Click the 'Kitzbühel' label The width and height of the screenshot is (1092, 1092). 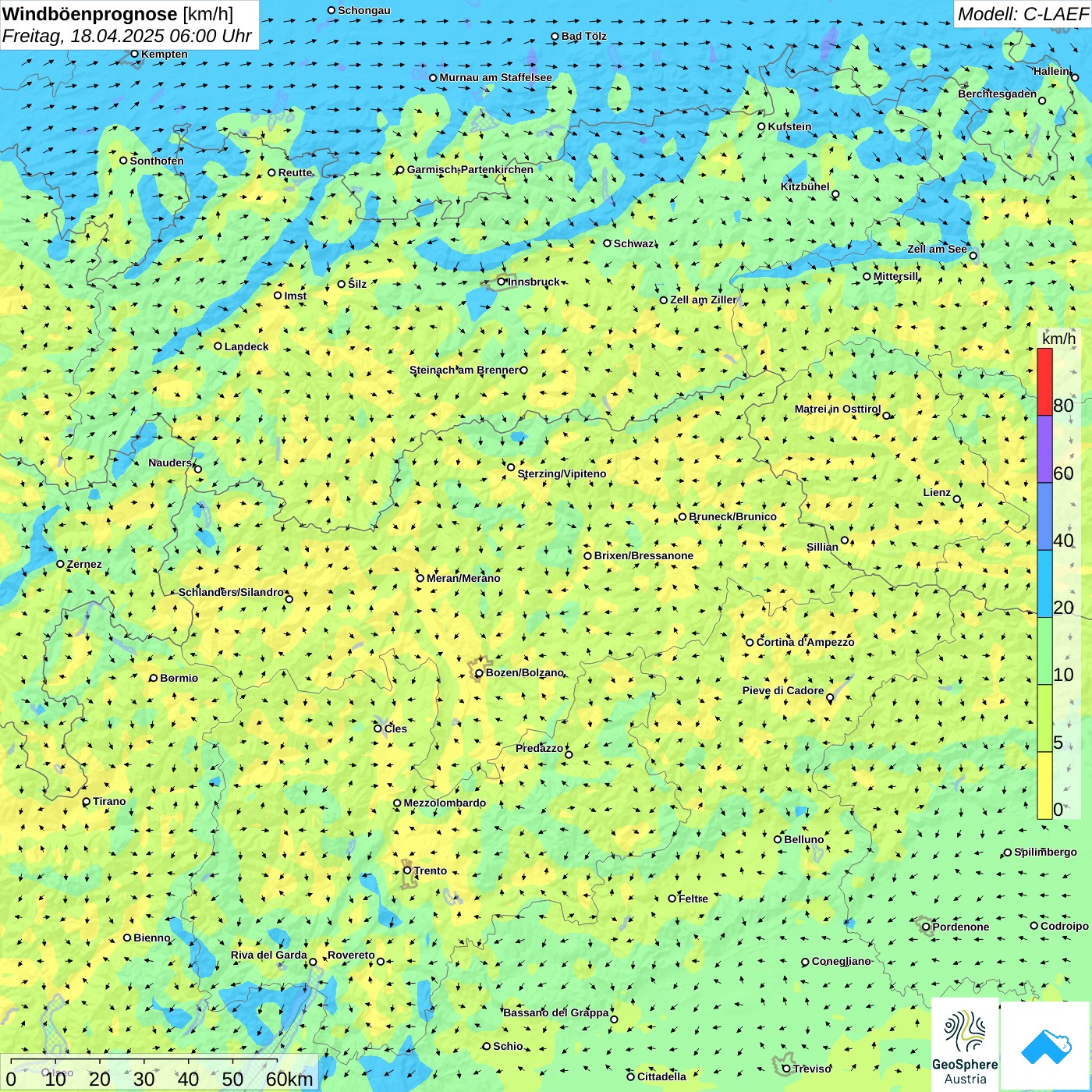tap(805, 186)
